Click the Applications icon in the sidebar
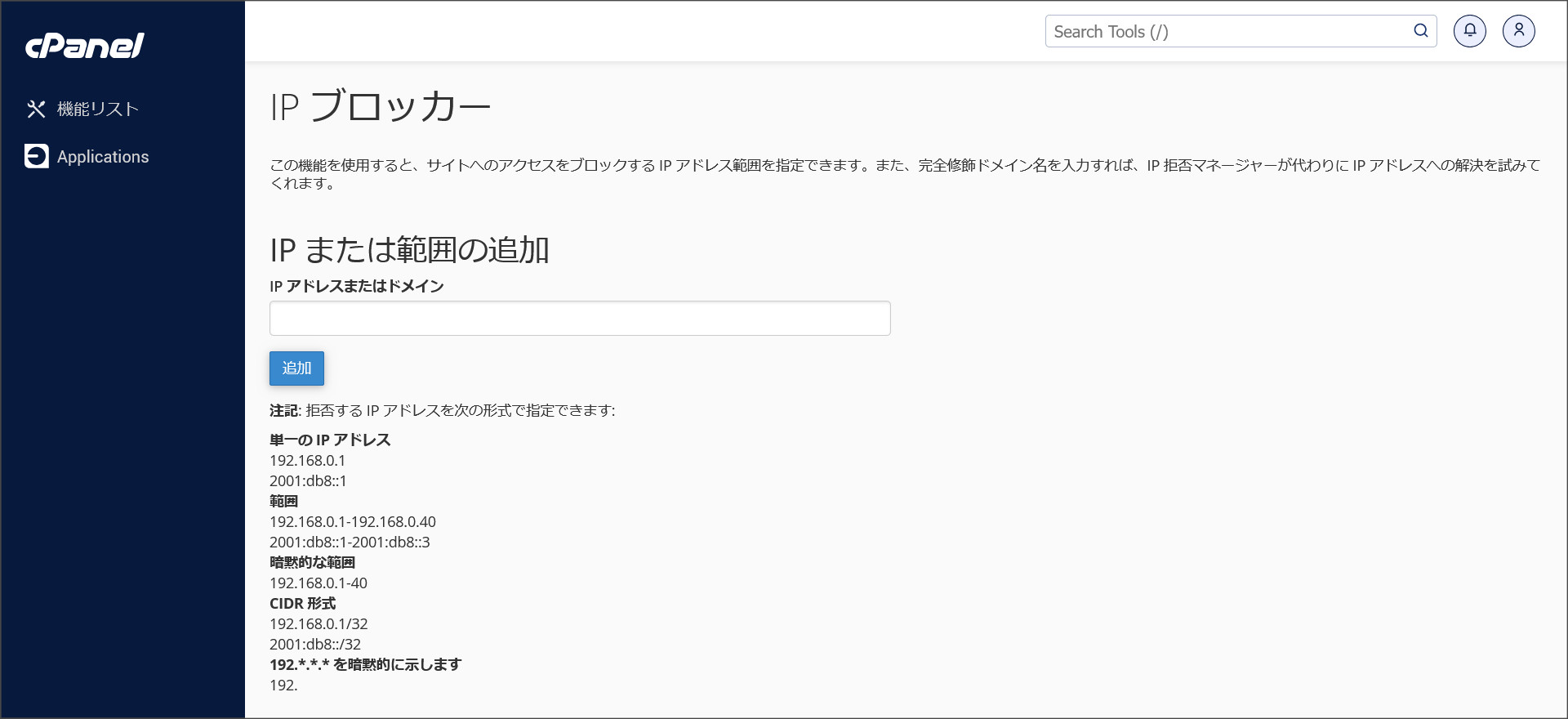This screenshot has width=1568, height=719. pos(37,156)
